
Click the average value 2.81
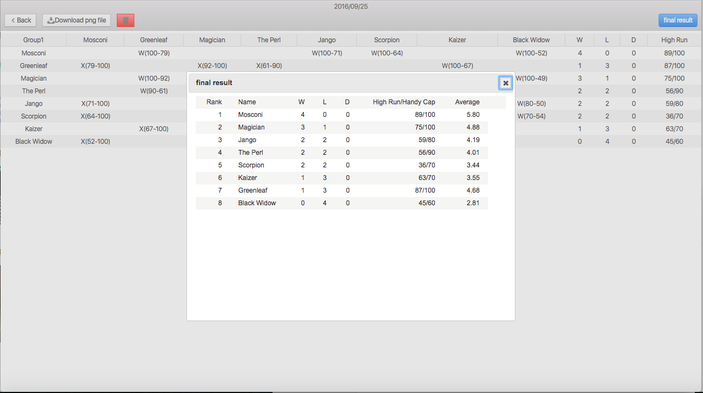pyautogui.click(x=473, y=203)
